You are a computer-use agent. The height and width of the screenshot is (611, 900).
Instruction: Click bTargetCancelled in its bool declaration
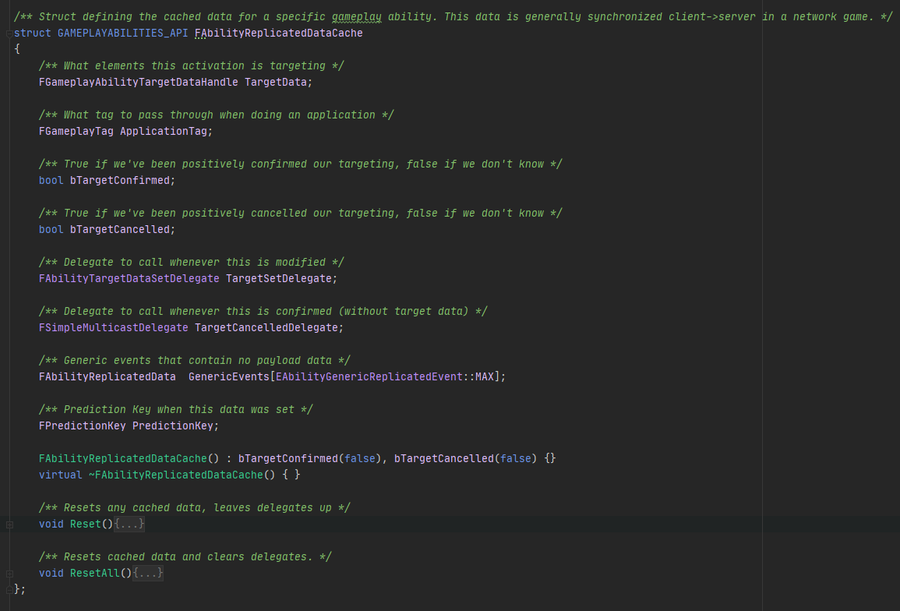point(120,230)
